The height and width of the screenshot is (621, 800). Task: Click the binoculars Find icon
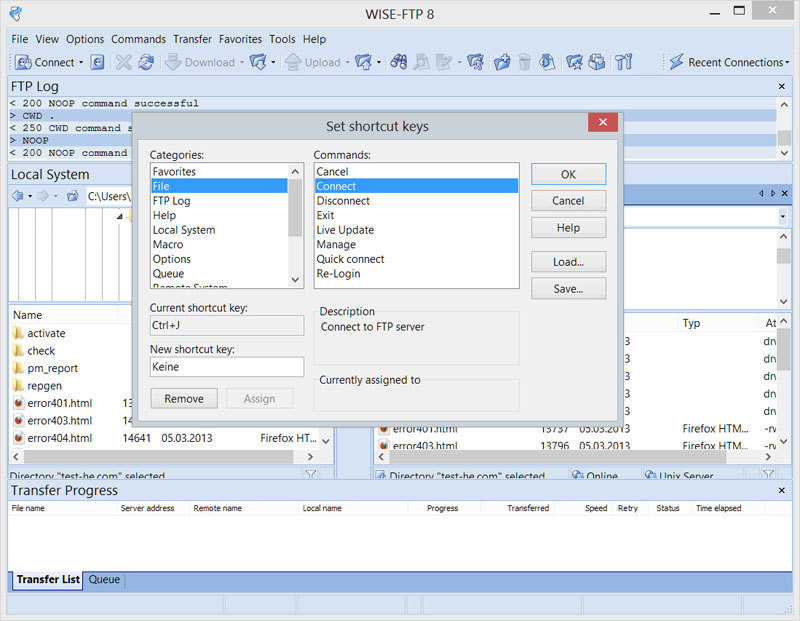pyautogui.click(x=398, y=62)
